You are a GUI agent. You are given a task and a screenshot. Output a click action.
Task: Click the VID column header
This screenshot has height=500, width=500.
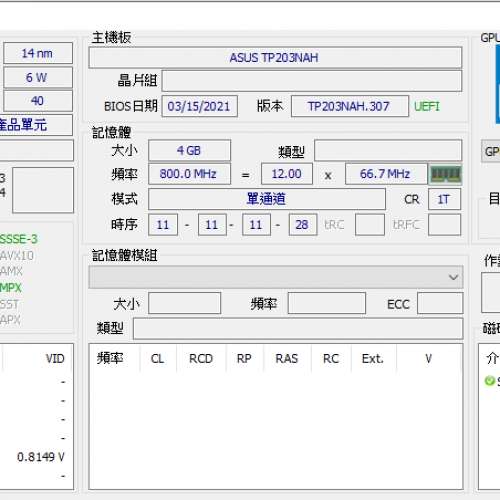pyautogui.click(x=55, y=359)
